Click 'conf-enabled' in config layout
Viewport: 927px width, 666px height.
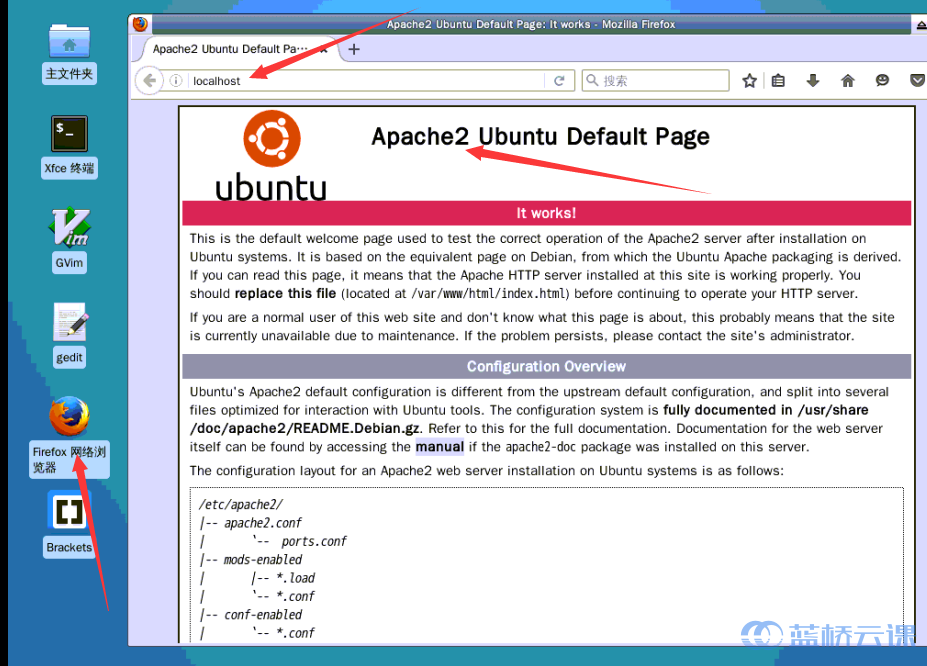coord(262,615)
